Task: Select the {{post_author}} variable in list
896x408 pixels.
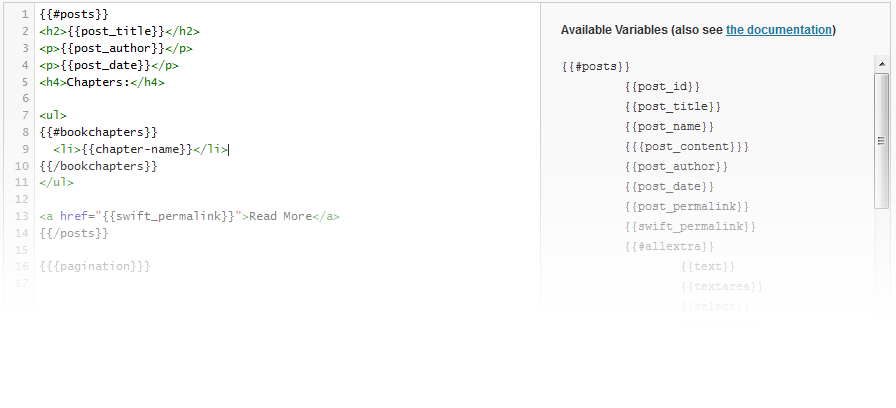Action: pyautogui.click(x=676, y=167)
